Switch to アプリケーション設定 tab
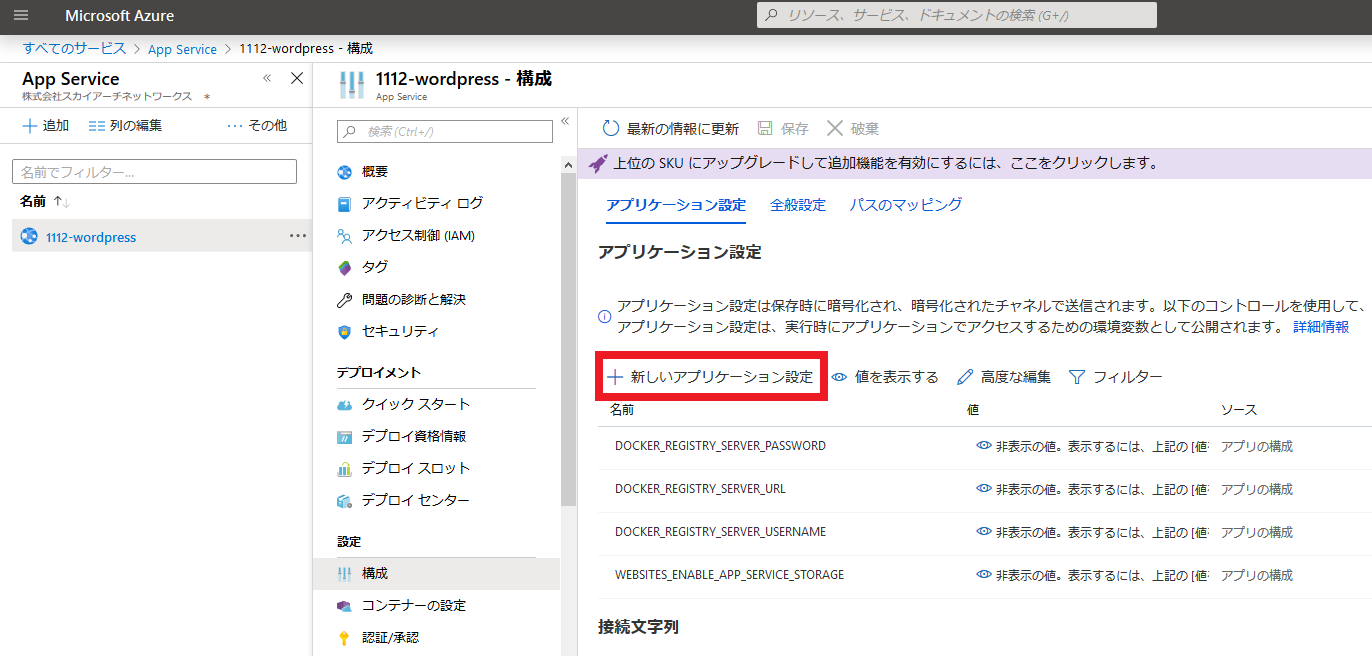This screenshot has height=656, width=1372. 676,205
